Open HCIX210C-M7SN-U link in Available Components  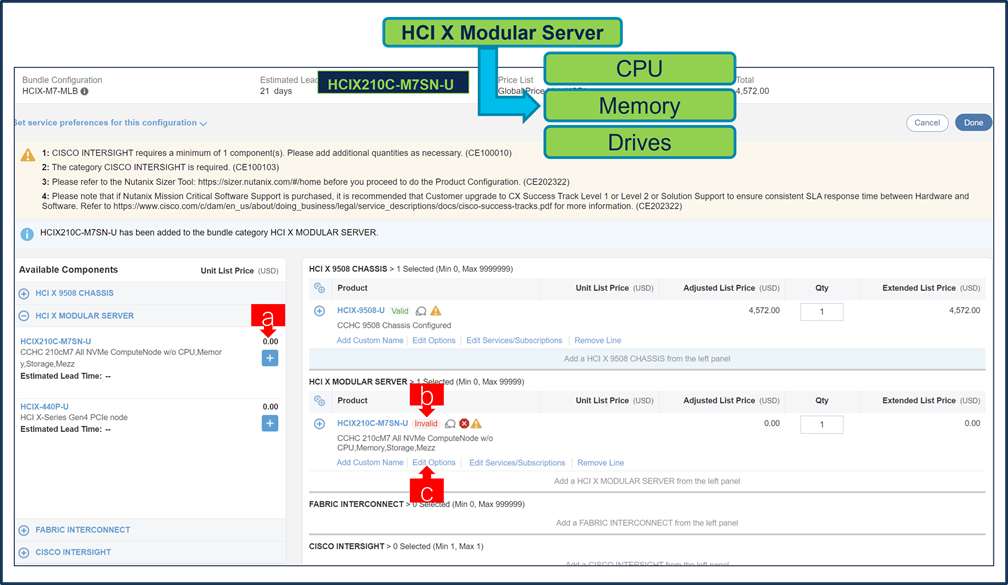[56, 341]
